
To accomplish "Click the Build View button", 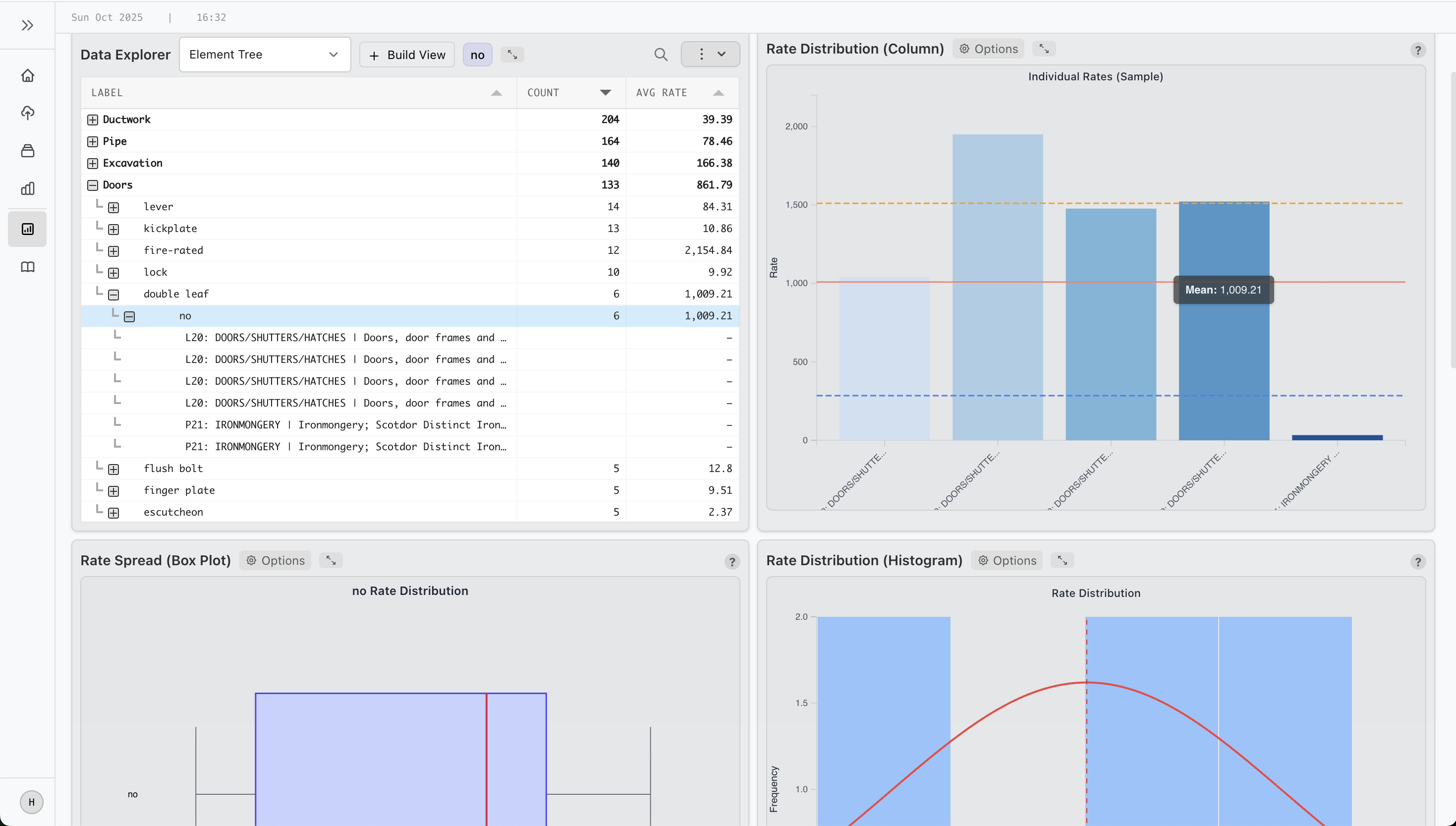I will tap(407, 55).
